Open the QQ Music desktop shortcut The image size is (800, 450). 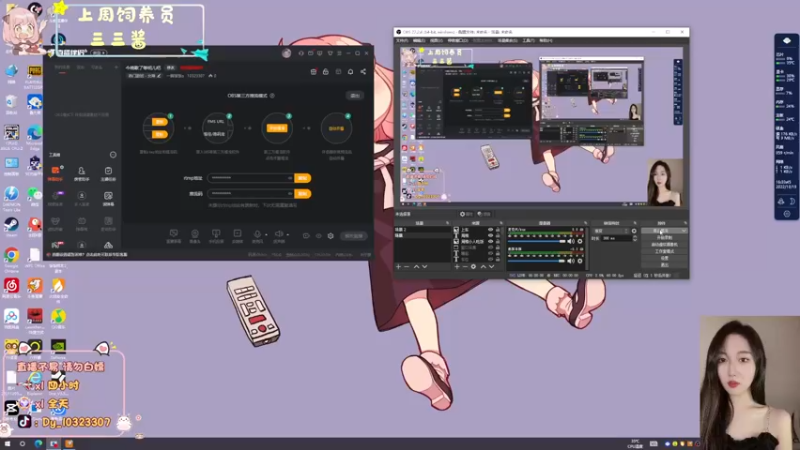coord(58,317)
